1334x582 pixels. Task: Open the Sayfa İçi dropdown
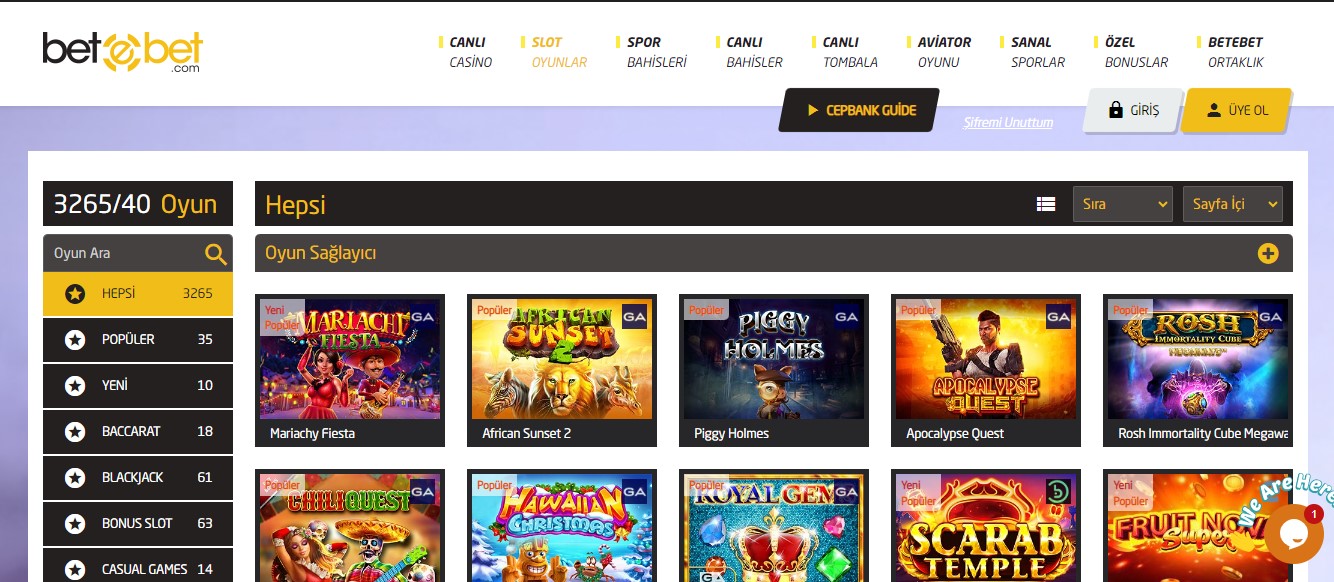coord(1232,204)
